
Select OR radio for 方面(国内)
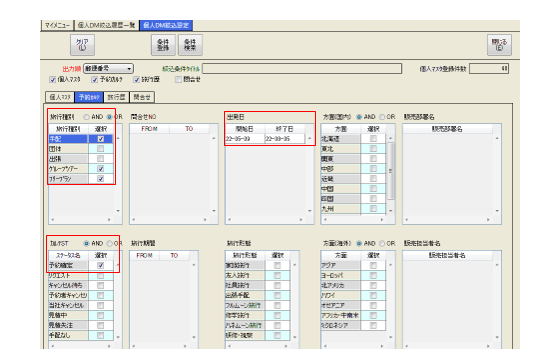382,117
